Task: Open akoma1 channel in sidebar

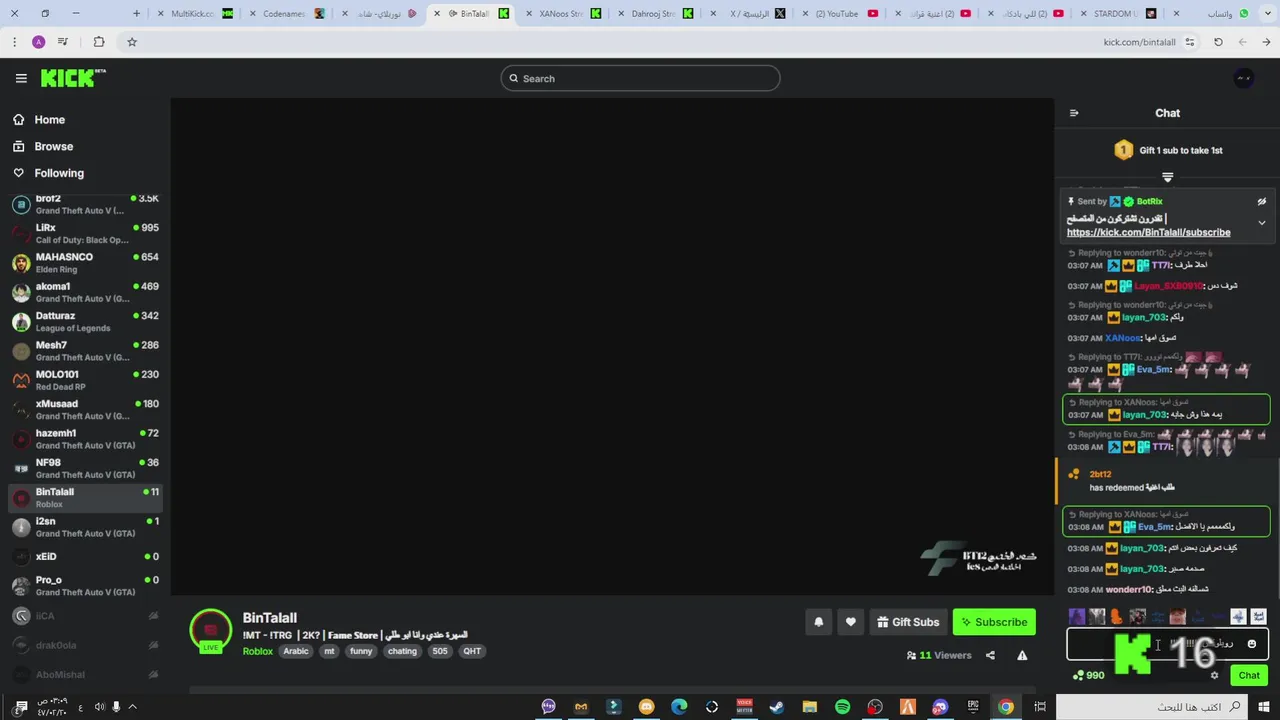Action: pyautogui.click(x=85, y=292)
